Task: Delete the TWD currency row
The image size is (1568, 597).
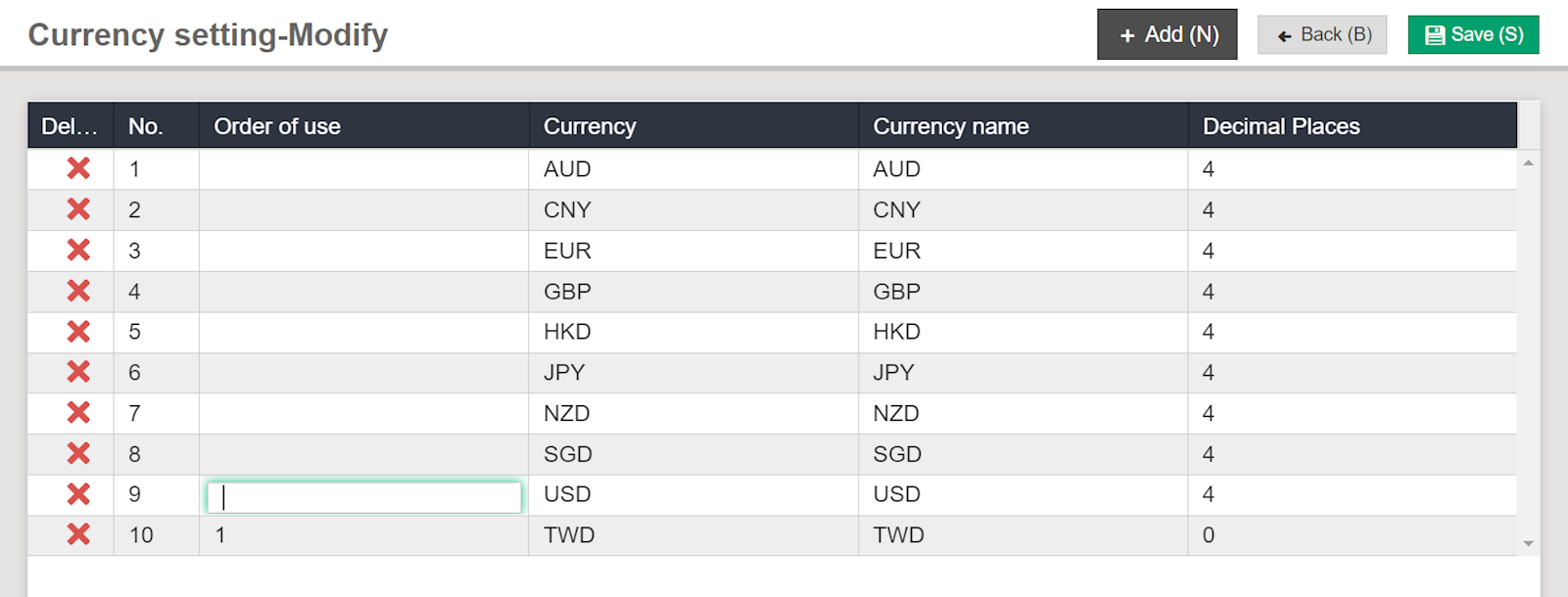Action: (78, 534)
